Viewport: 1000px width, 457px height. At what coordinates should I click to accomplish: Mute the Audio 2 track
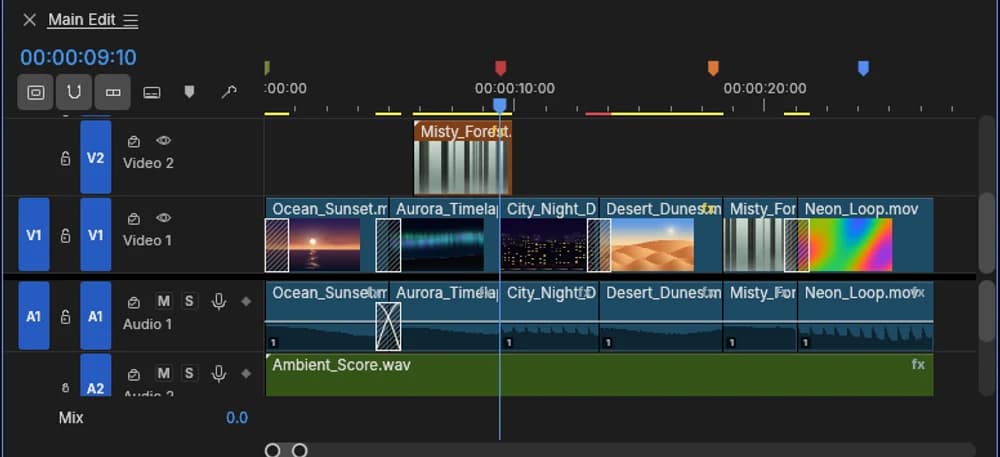[164, 373]
